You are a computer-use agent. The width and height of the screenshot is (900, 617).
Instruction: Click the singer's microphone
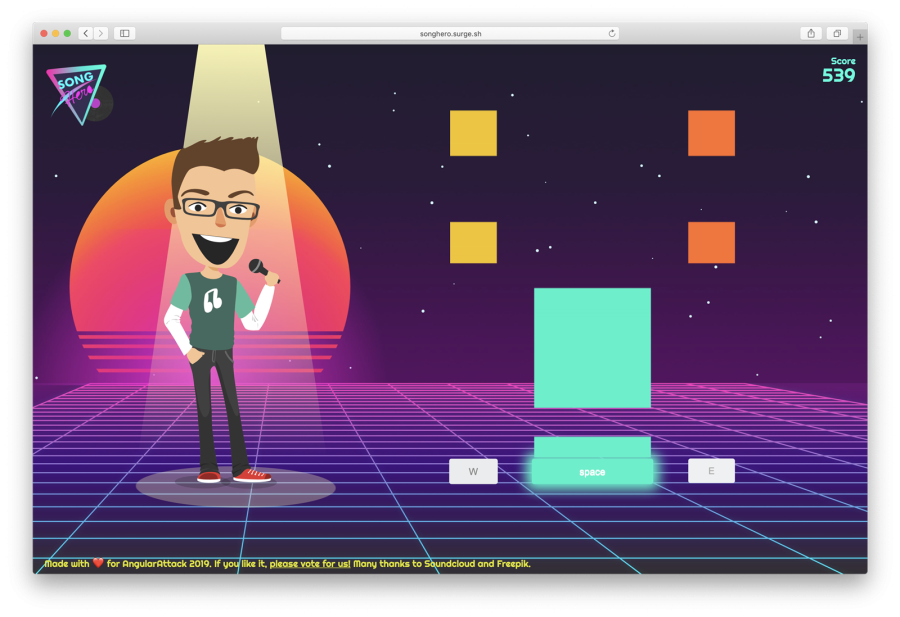point(262,269)
